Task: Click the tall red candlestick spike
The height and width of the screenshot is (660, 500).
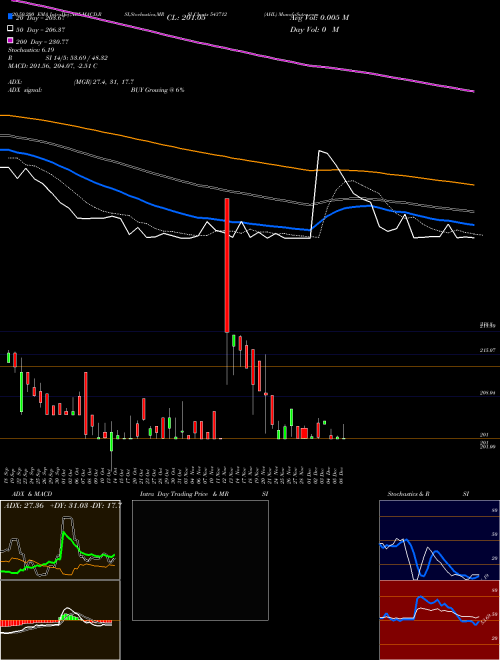Action: pos(227,265)
